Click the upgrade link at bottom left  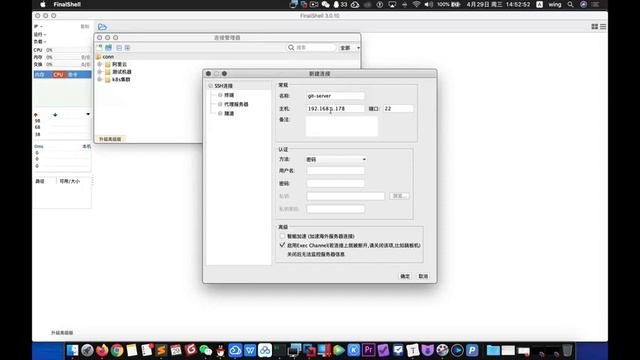(62, 333)
